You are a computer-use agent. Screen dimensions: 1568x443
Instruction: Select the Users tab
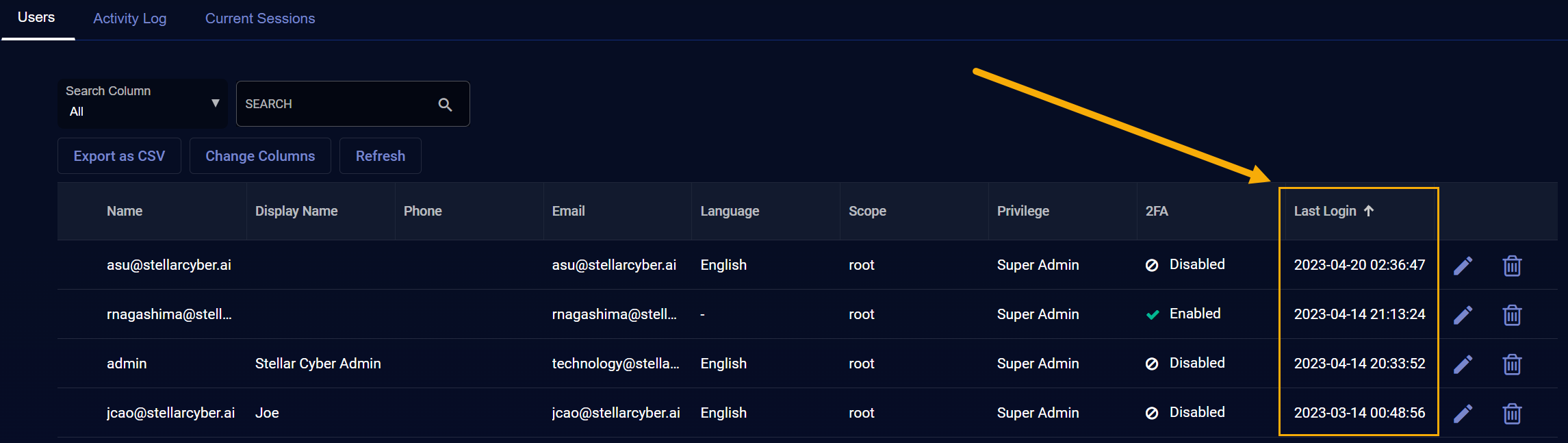36,18
